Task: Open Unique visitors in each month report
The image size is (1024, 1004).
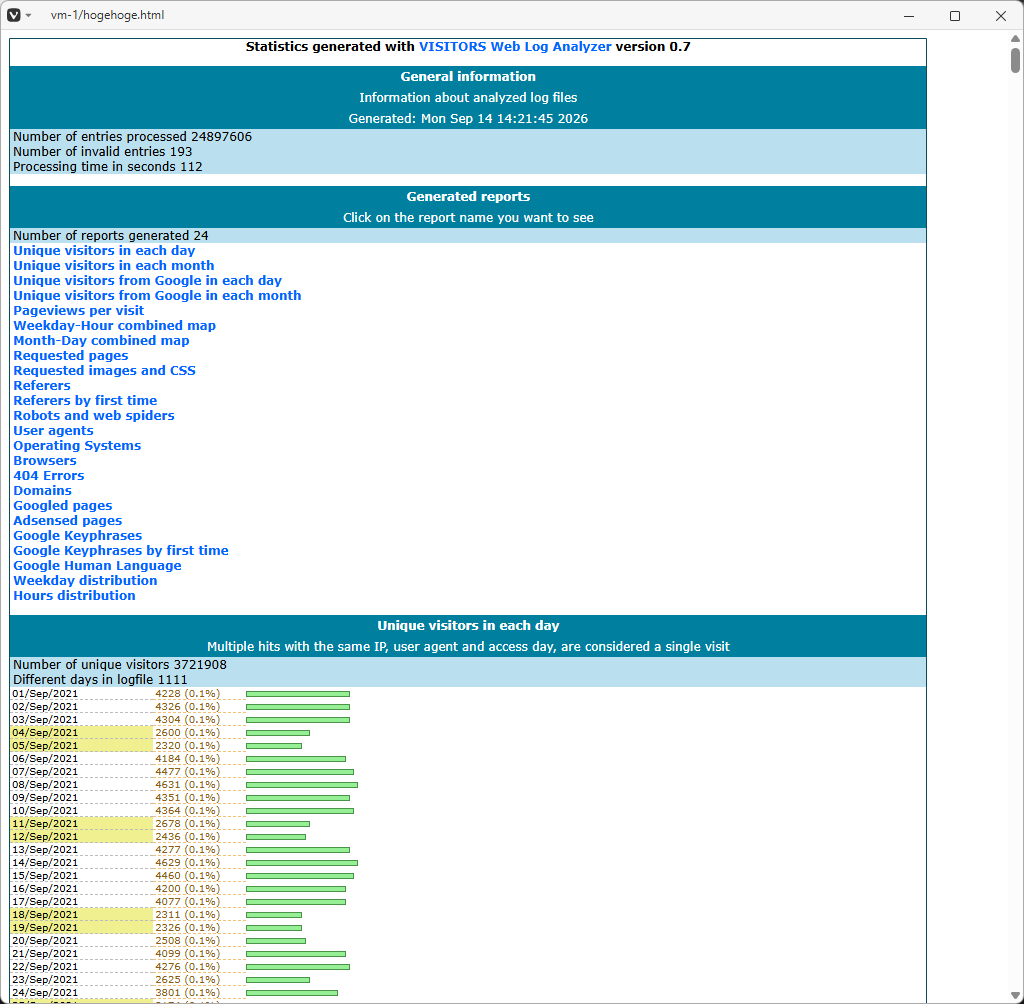Action: pos(114,266)
